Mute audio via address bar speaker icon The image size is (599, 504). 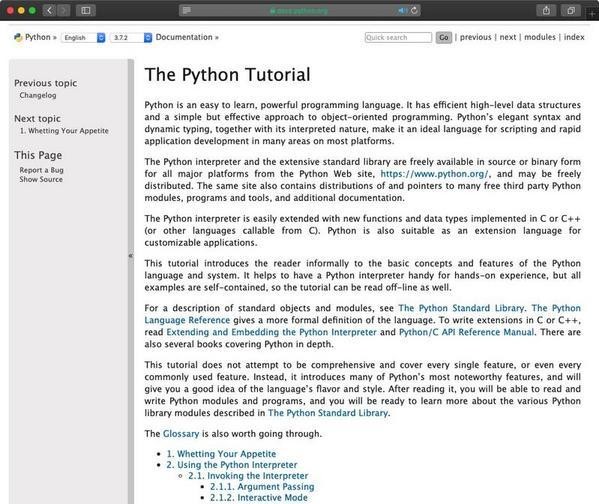pos(402,10)
